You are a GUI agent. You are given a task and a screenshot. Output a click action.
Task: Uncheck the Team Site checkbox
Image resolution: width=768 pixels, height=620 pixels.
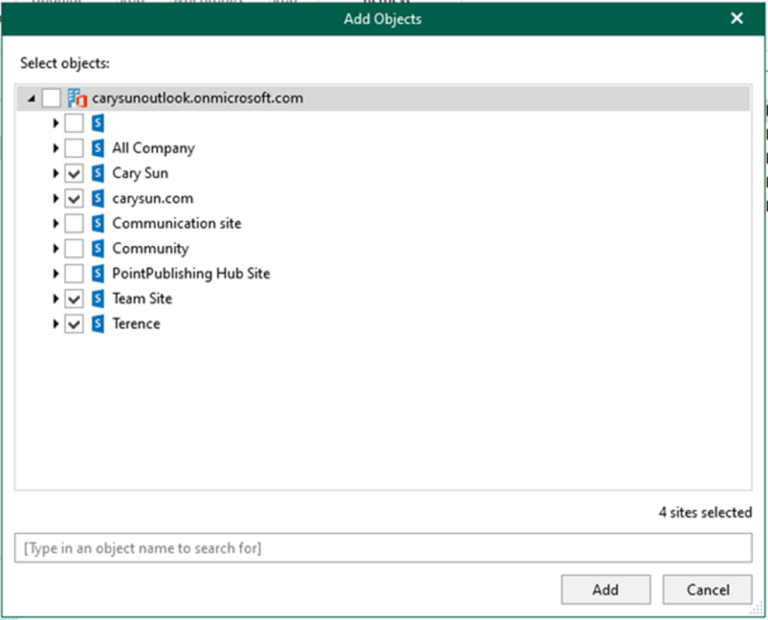tap(74, 299)
